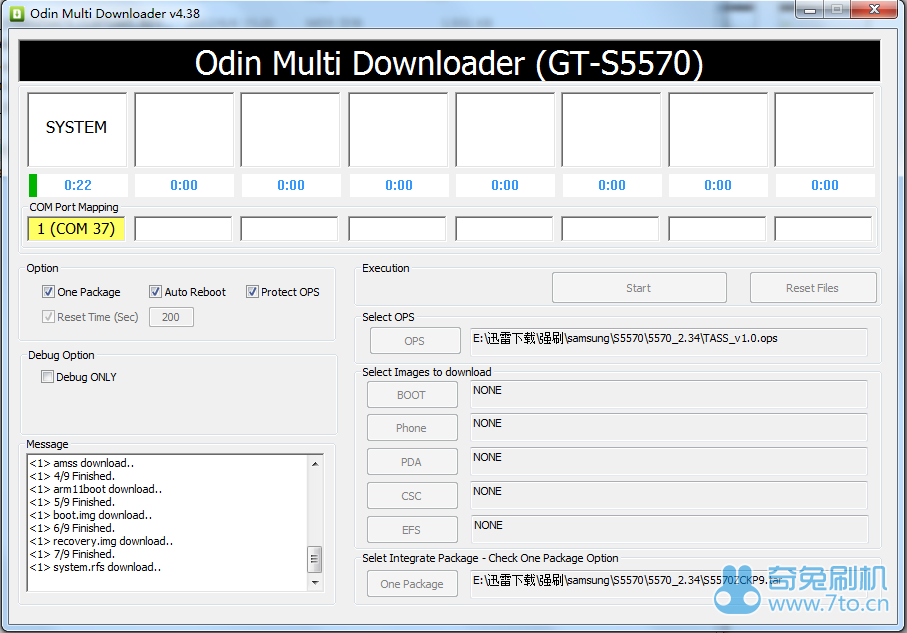Click the Phone path field showing NONE
Screen dimensions: 907x633
pyautogui.click(x=669, y=427)
